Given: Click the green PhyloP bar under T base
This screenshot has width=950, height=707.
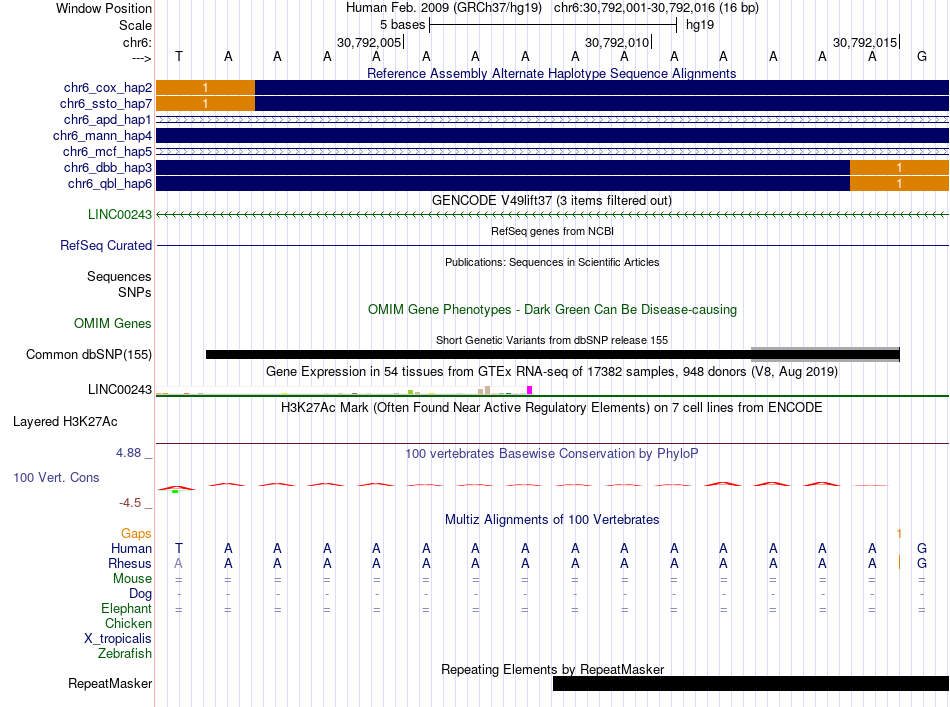Looking at the screenshot, I should pyautogui.click(x=175, y=491).
